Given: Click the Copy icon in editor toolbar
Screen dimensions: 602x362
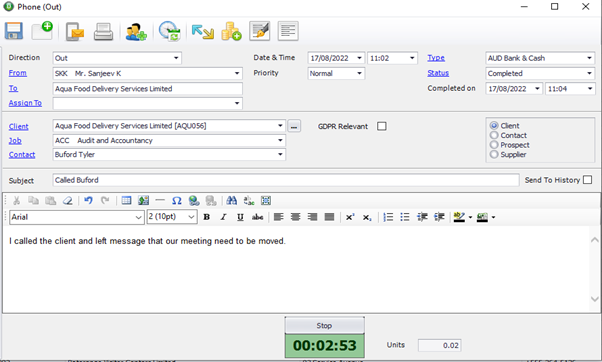Looking at the screenshot, I should click(x=33, y=200).
